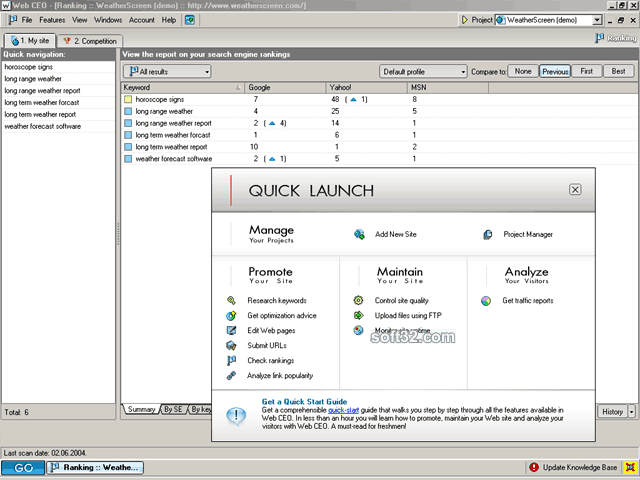Set comparison to None
640x480 pixels.
click(x=522, y=71)
